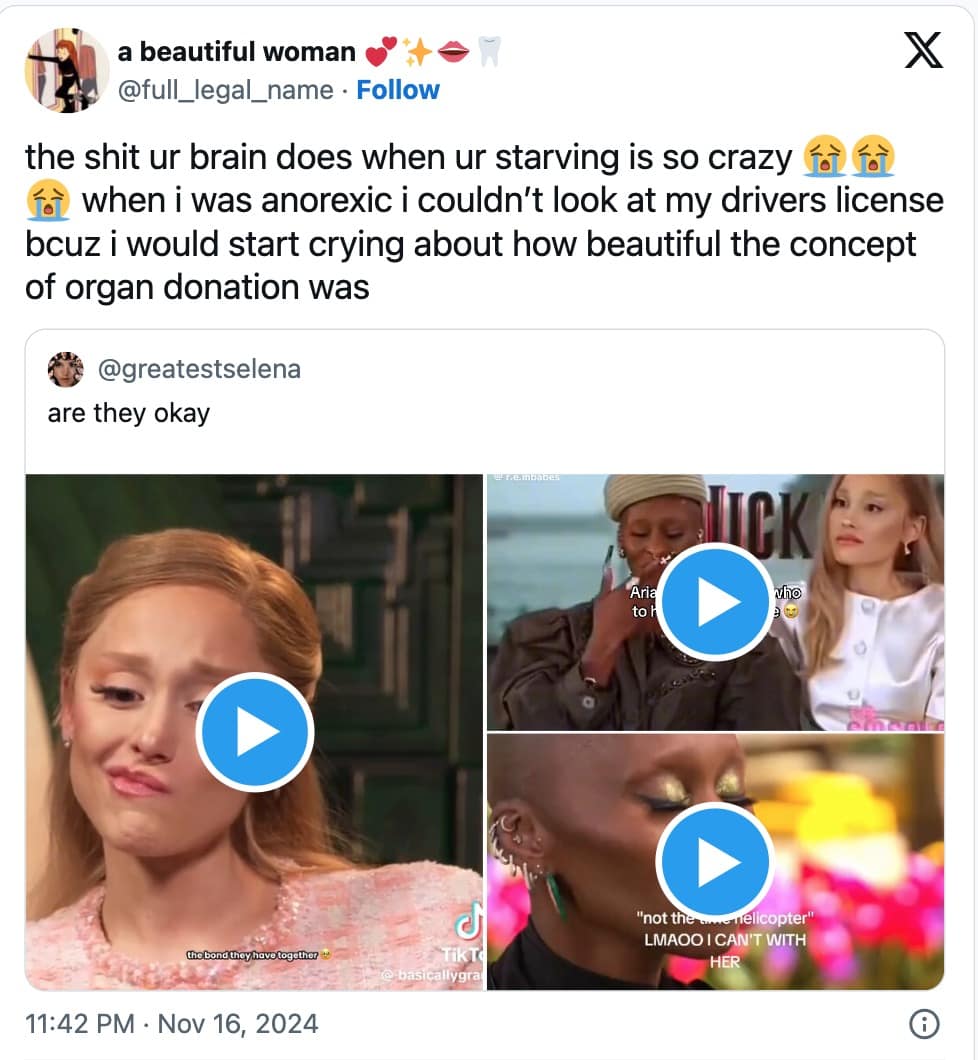Open the tweet info icon
The image size is (978, 1060).
click(x=924, y=1024)
